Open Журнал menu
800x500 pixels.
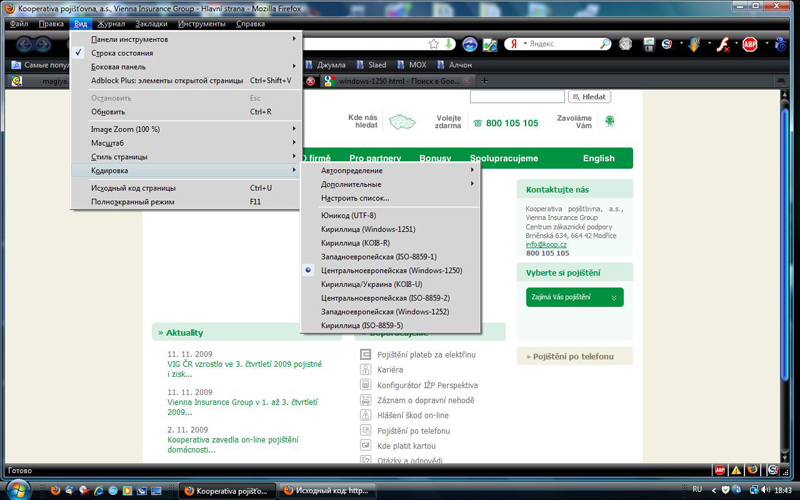(111, 23)
